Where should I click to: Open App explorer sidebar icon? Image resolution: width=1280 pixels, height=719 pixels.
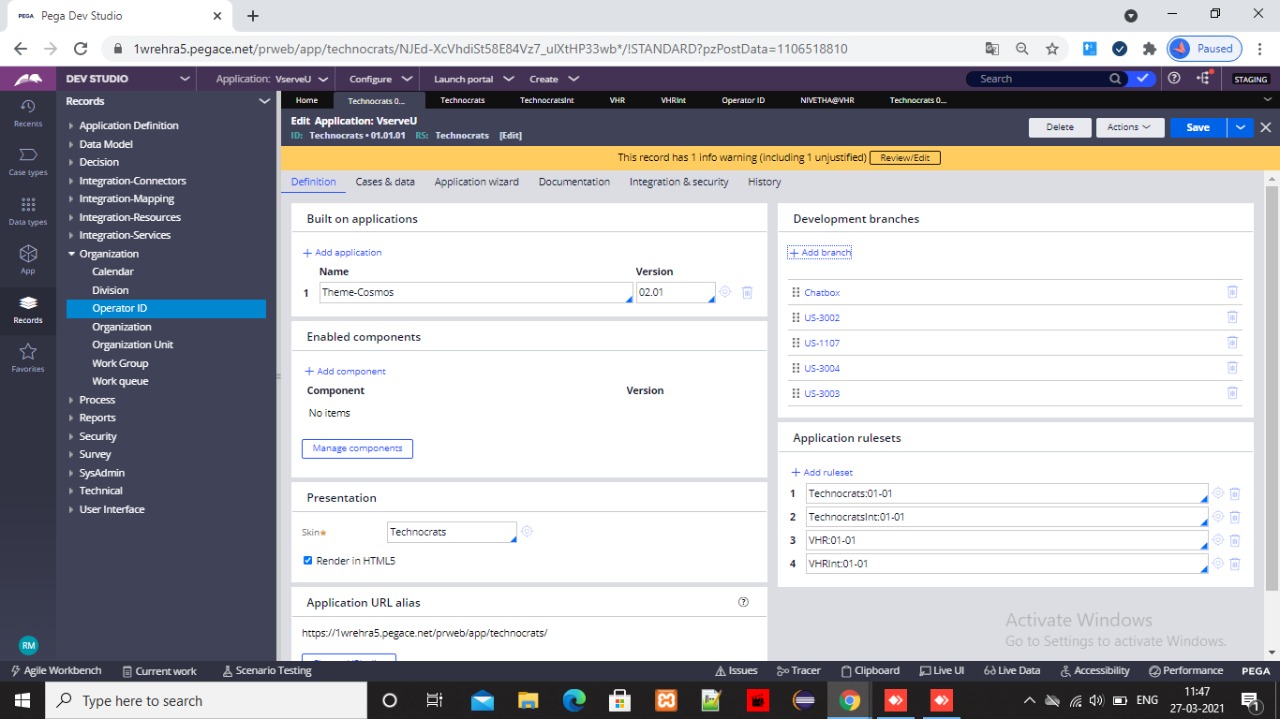click(x=28, y=260)
